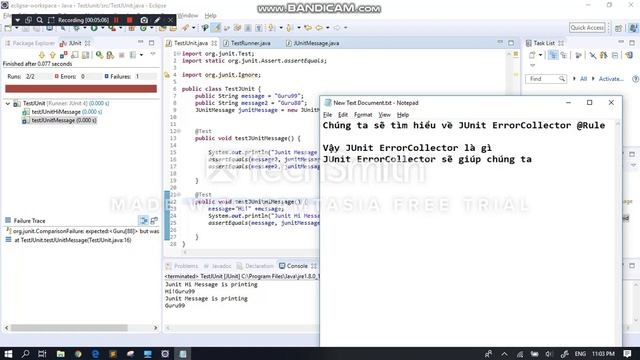Open the Task List view menu triangle
Screen dimensions: 640x360
tap(532, 65)
